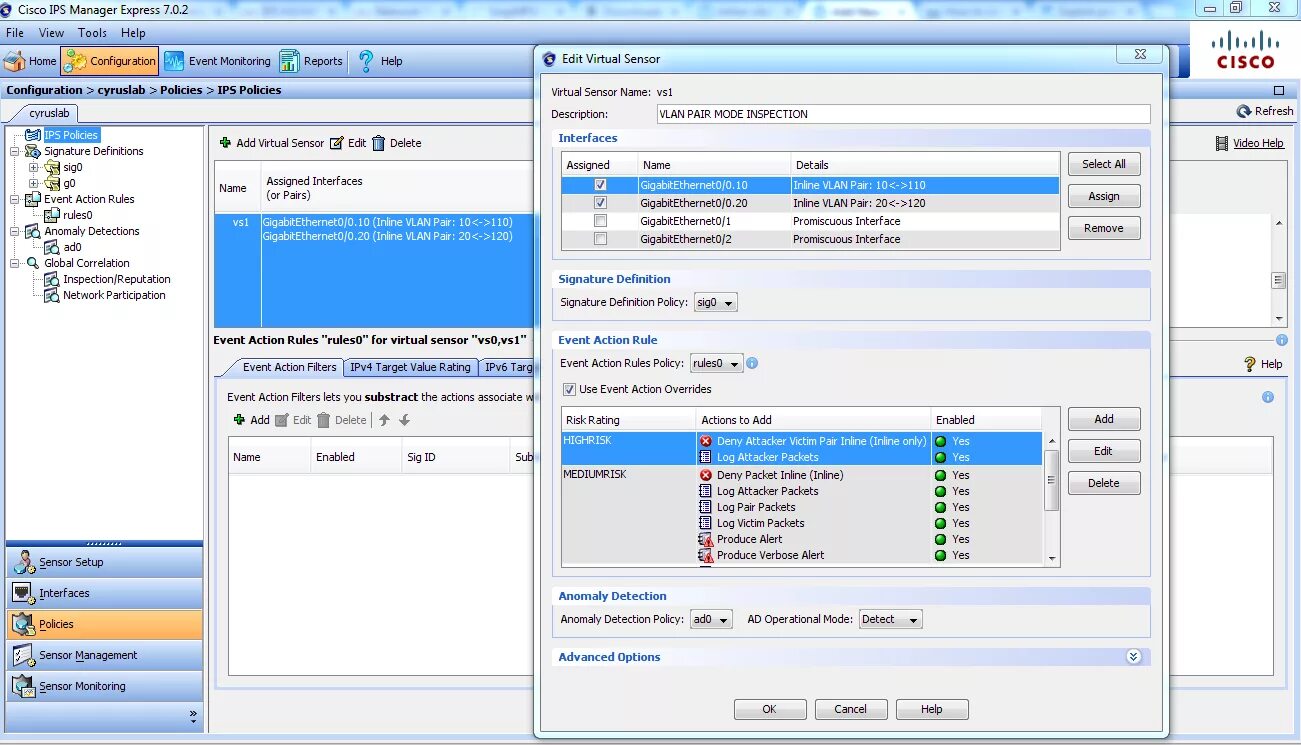
Task: Open Signature Definition Policy dropdown
Action: pyautogui.click(x=715, y=302)
